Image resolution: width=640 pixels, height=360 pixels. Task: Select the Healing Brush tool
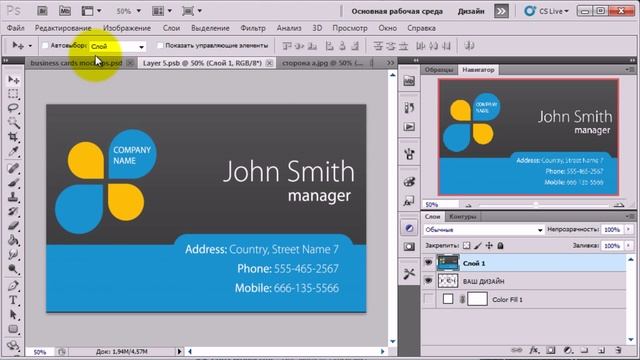tap(13, 168)
